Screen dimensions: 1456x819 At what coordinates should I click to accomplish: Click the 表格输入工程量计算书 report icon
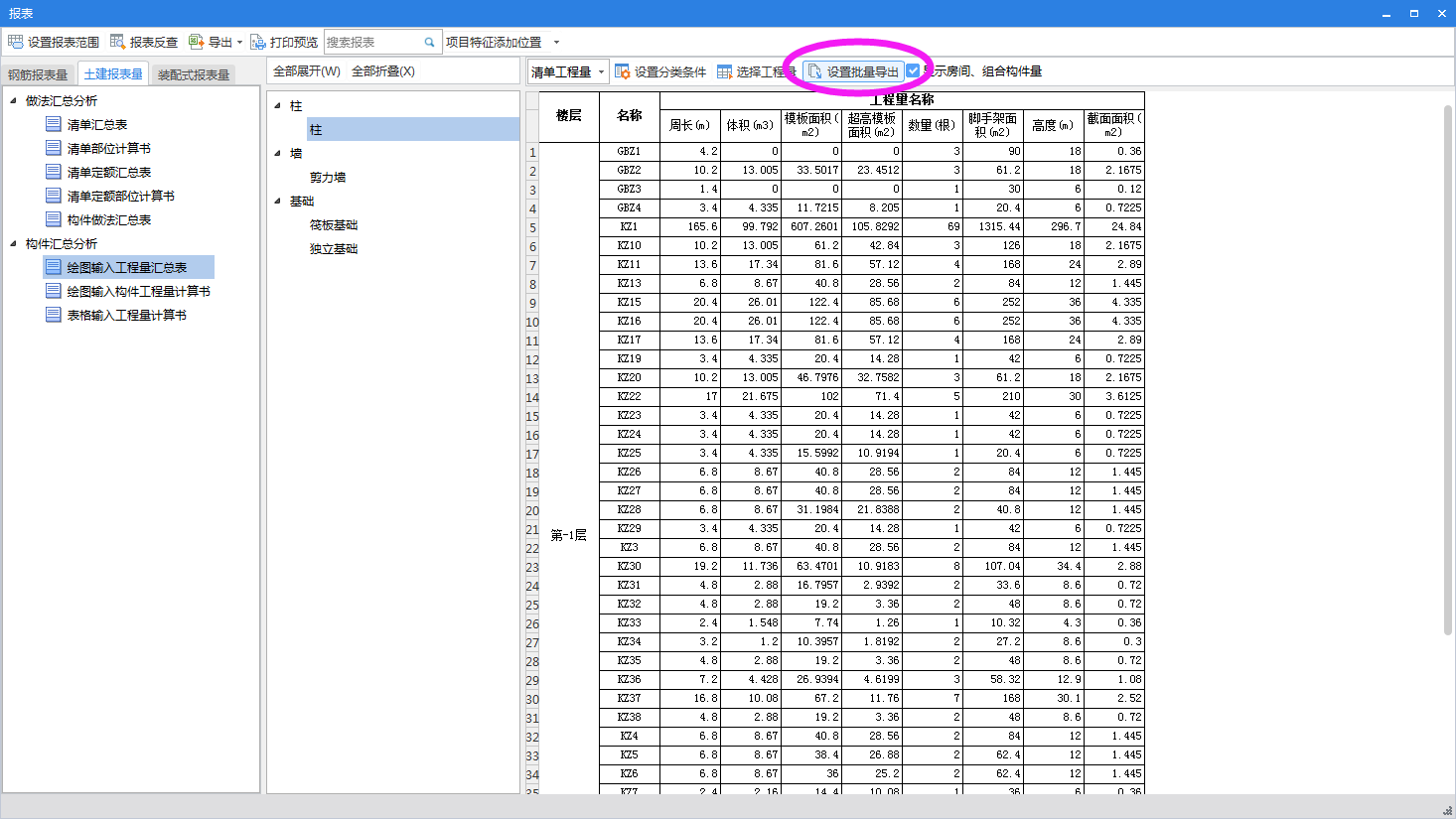tap(54, 315)
